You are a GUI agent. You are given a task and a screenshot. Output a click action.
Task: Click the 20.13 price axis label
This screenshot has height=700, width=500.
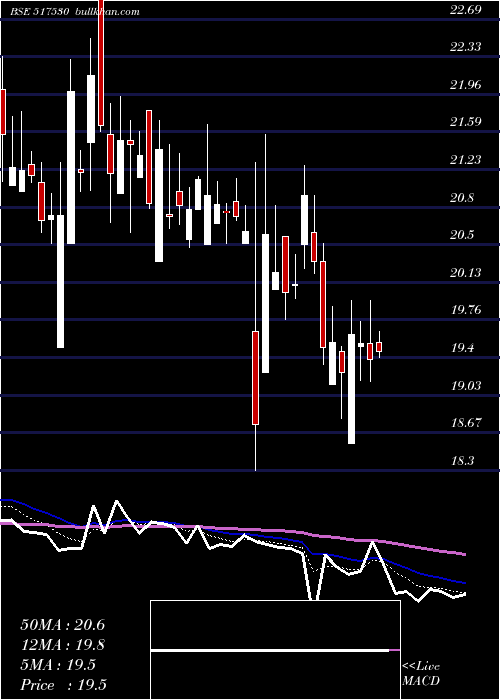[x=466, y=273]
